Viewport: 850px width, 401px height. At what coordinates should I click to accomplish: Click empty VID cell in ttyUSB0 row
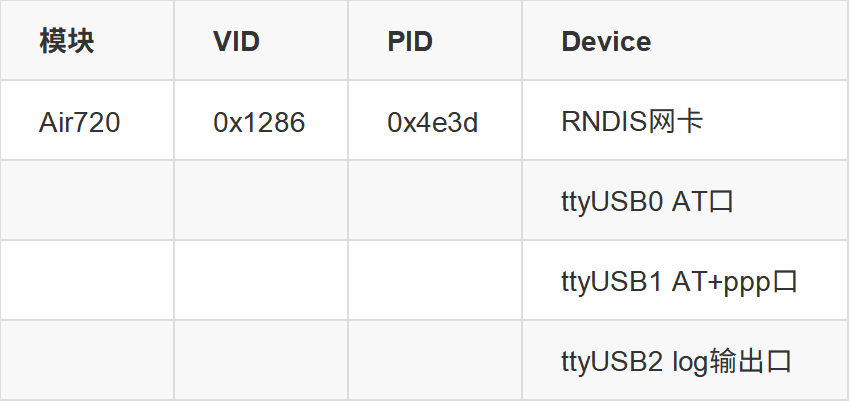pyautogui.click(x=261, y=200)
